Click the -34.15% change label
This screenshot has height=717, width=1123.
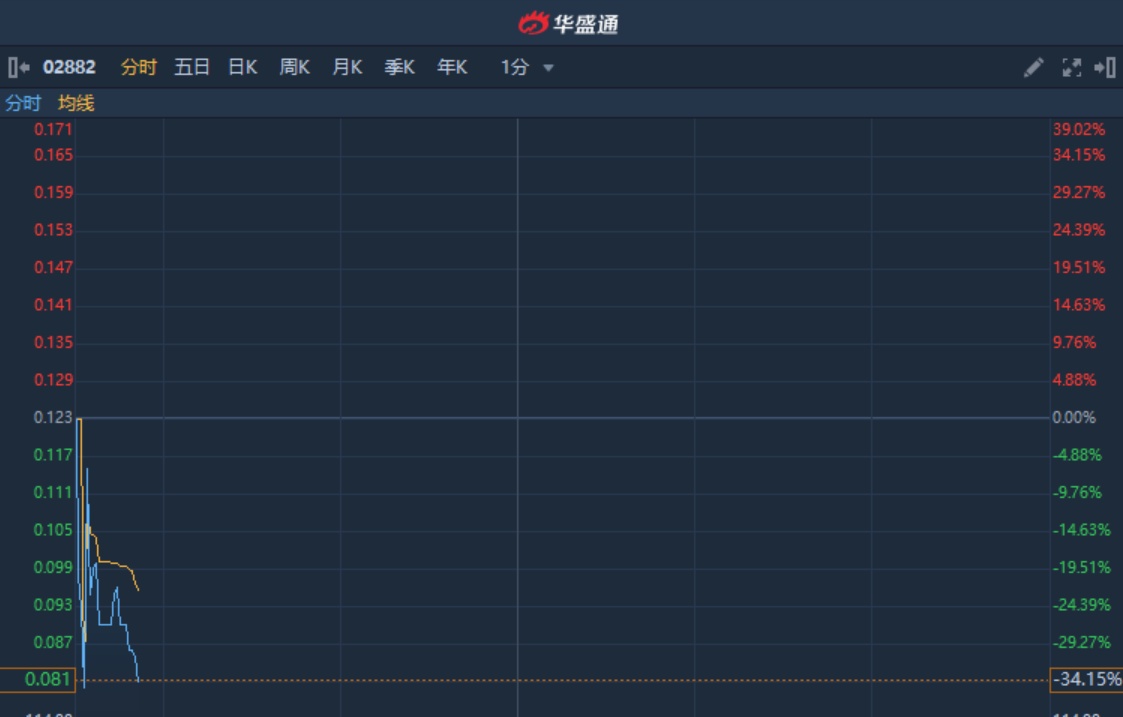coord(1086,679)
